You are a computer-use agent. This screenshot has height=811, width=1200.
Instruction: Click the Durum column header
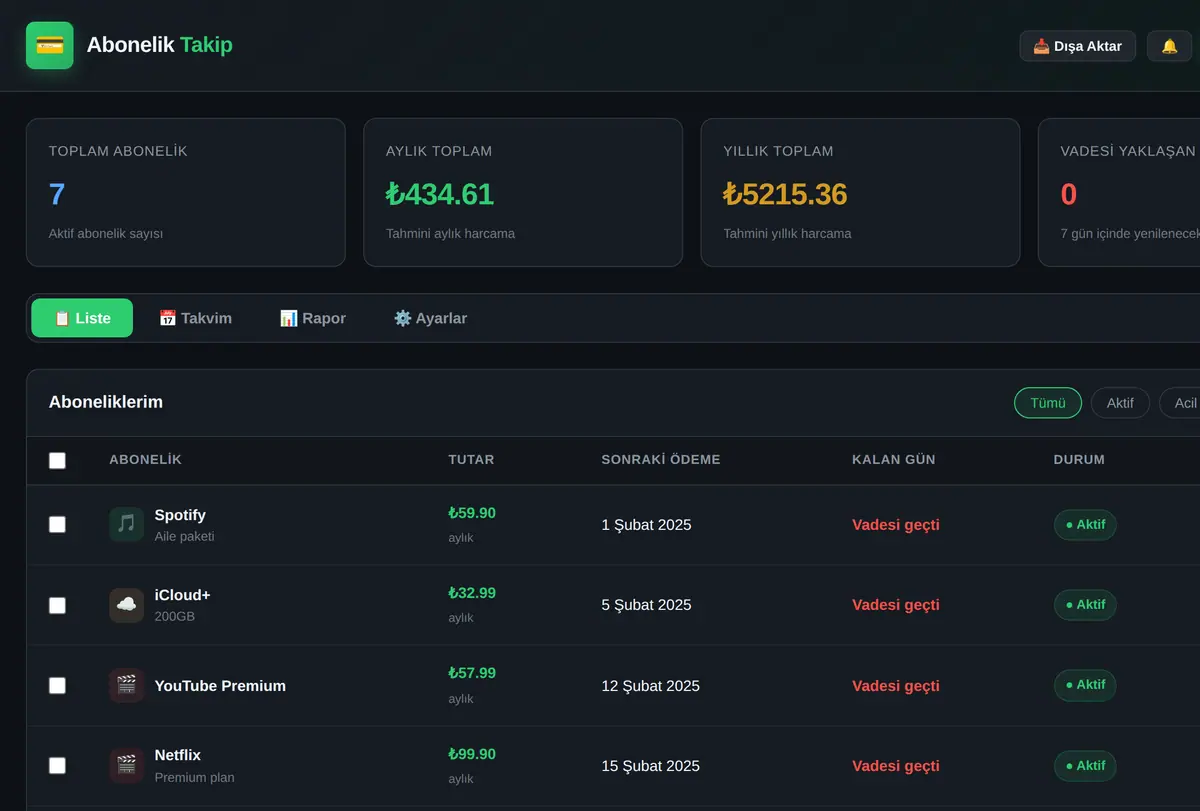(x=1079, y=460)
